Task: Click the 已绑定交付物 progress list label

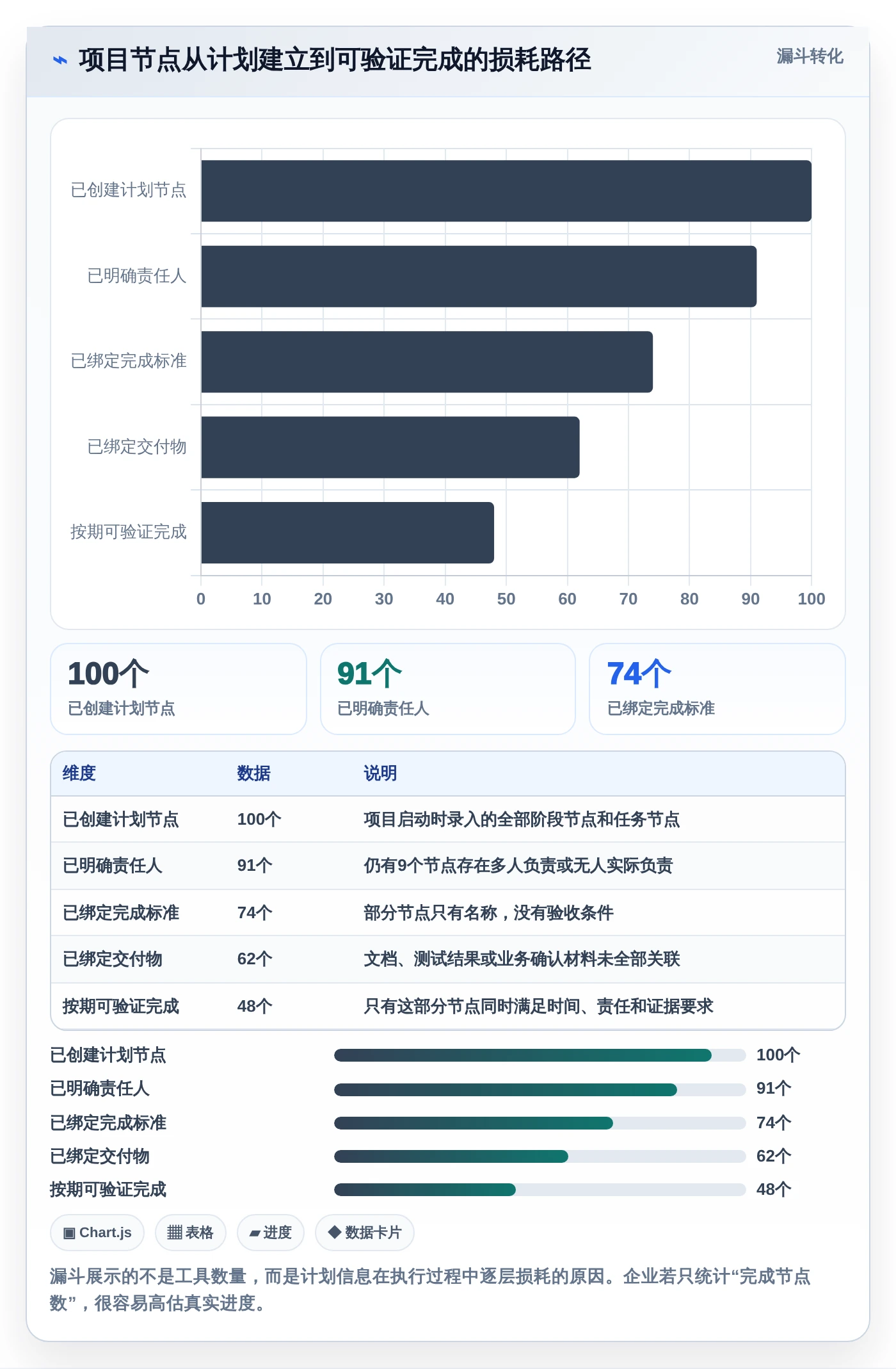Action: (x=100, y=1156)
